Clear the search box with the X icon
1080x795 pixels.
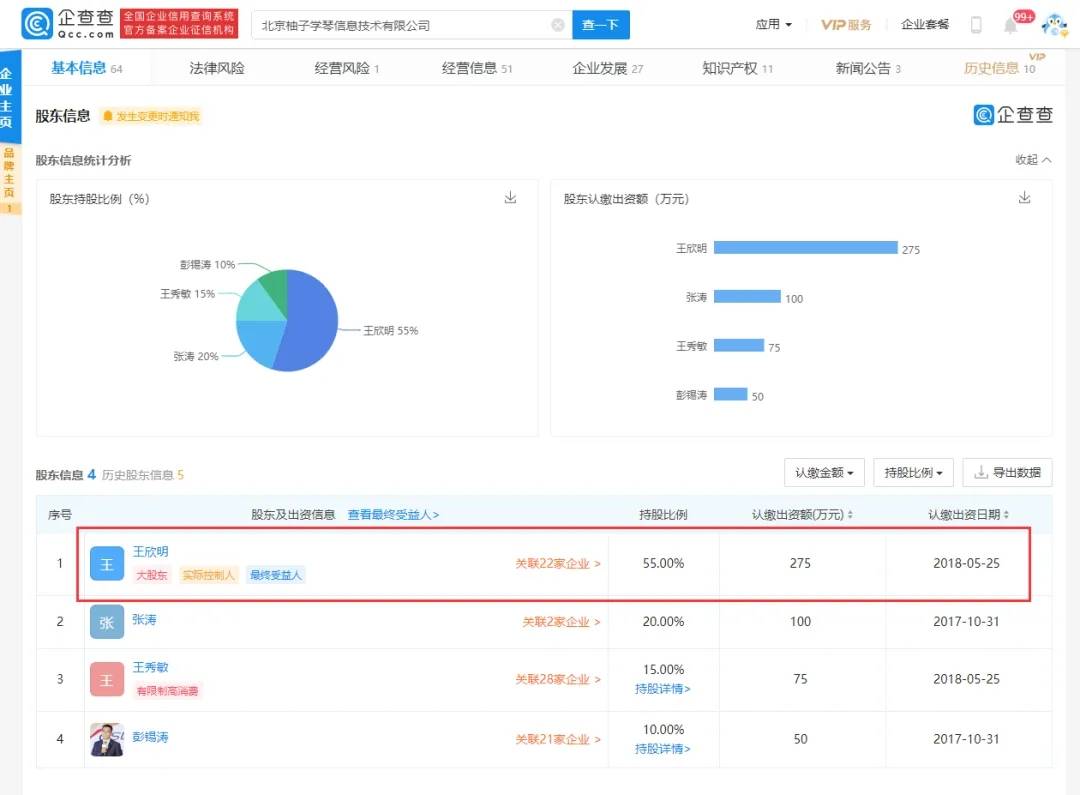point(558,25)
